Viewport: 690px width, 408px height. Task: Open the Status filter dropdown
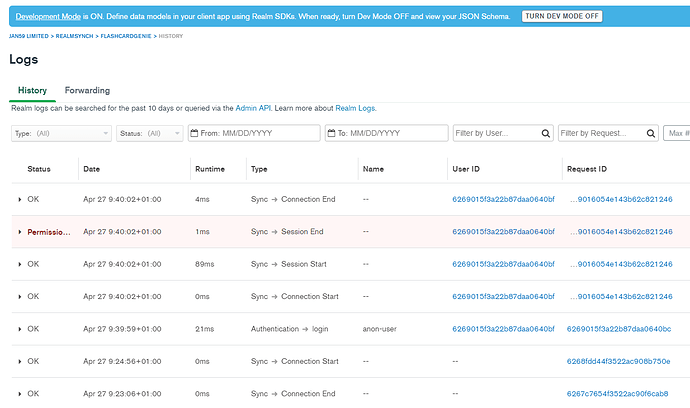(x=148, y=133)
